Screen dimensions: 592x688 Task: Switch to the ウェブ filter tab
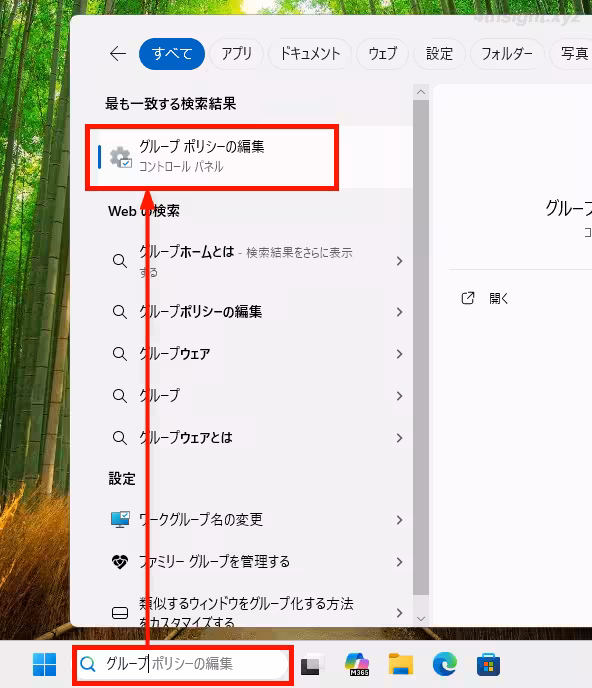pos(382,54)
